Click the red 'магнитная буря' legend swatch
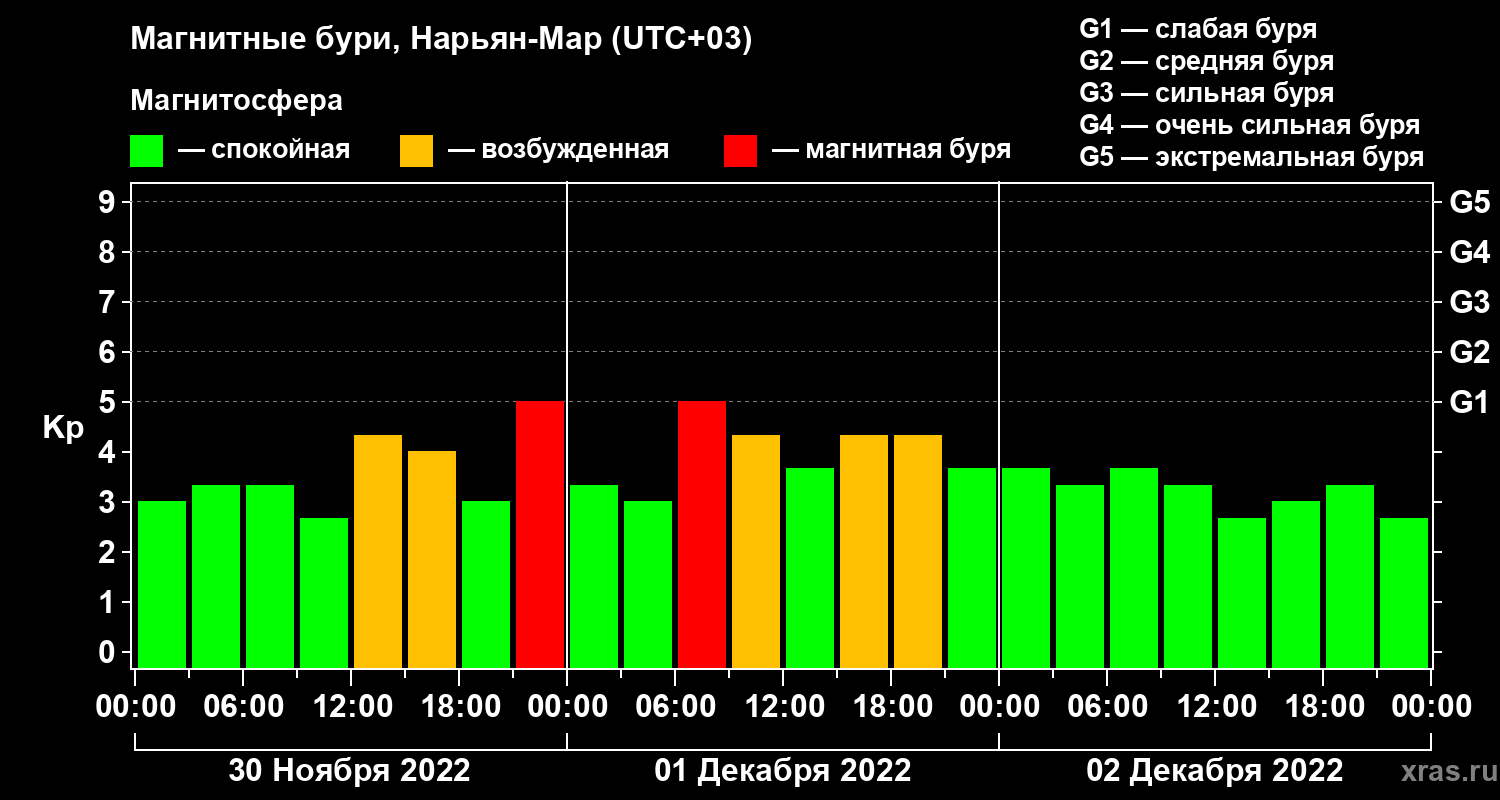Viewport: 1500px width, 800px height. tap(740, 151)
